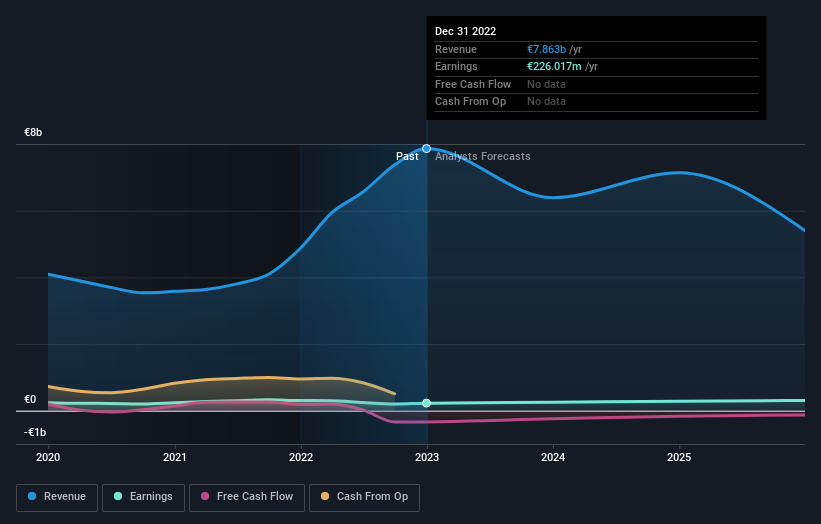Image resolution: width=821 pixels, height=524 pixels.
Task: Toggle the Earnings legend button
Action: pos(143,497)
